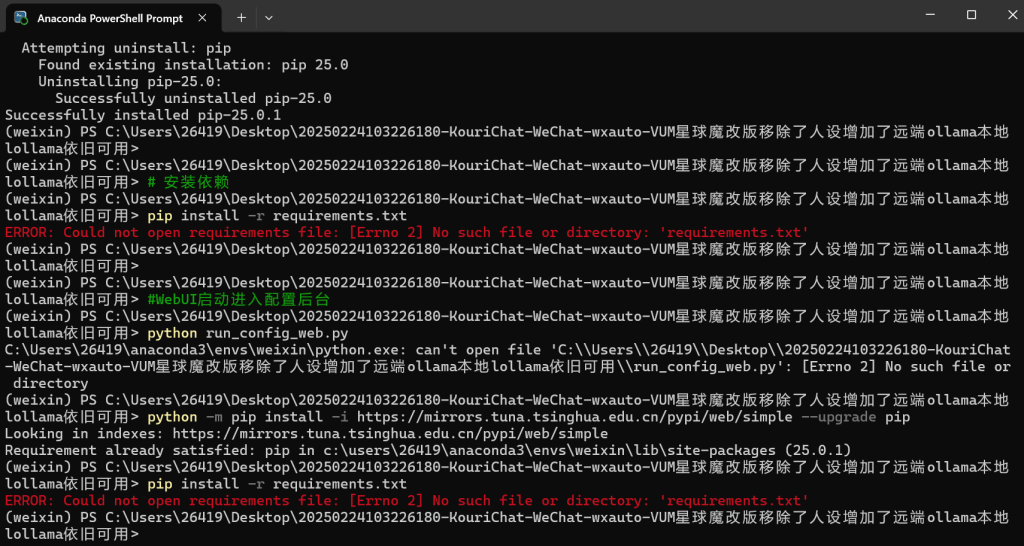The width and height of the screenshot is (1024, 546).
Task: Click the 'python run_config_web.py' command text
Action: click(x=247, y=333)
